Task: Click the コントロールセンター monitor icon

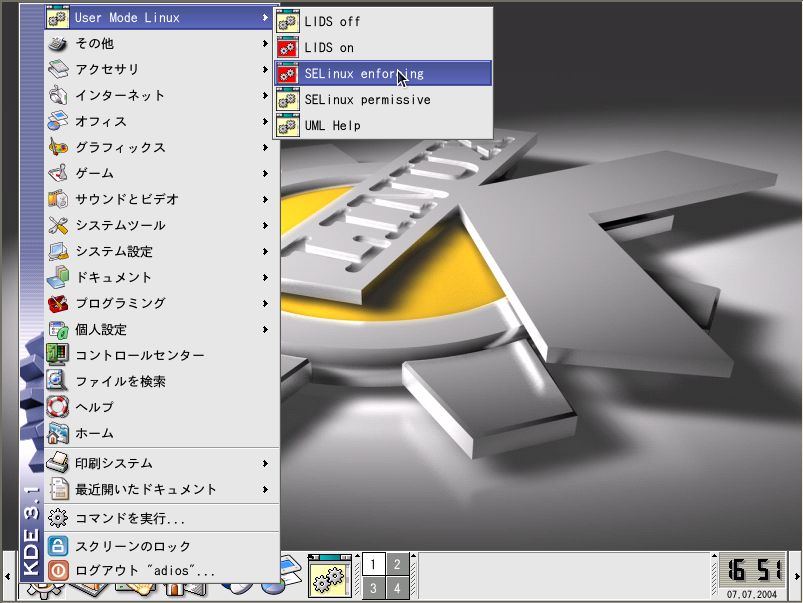Action: [57, 355]
